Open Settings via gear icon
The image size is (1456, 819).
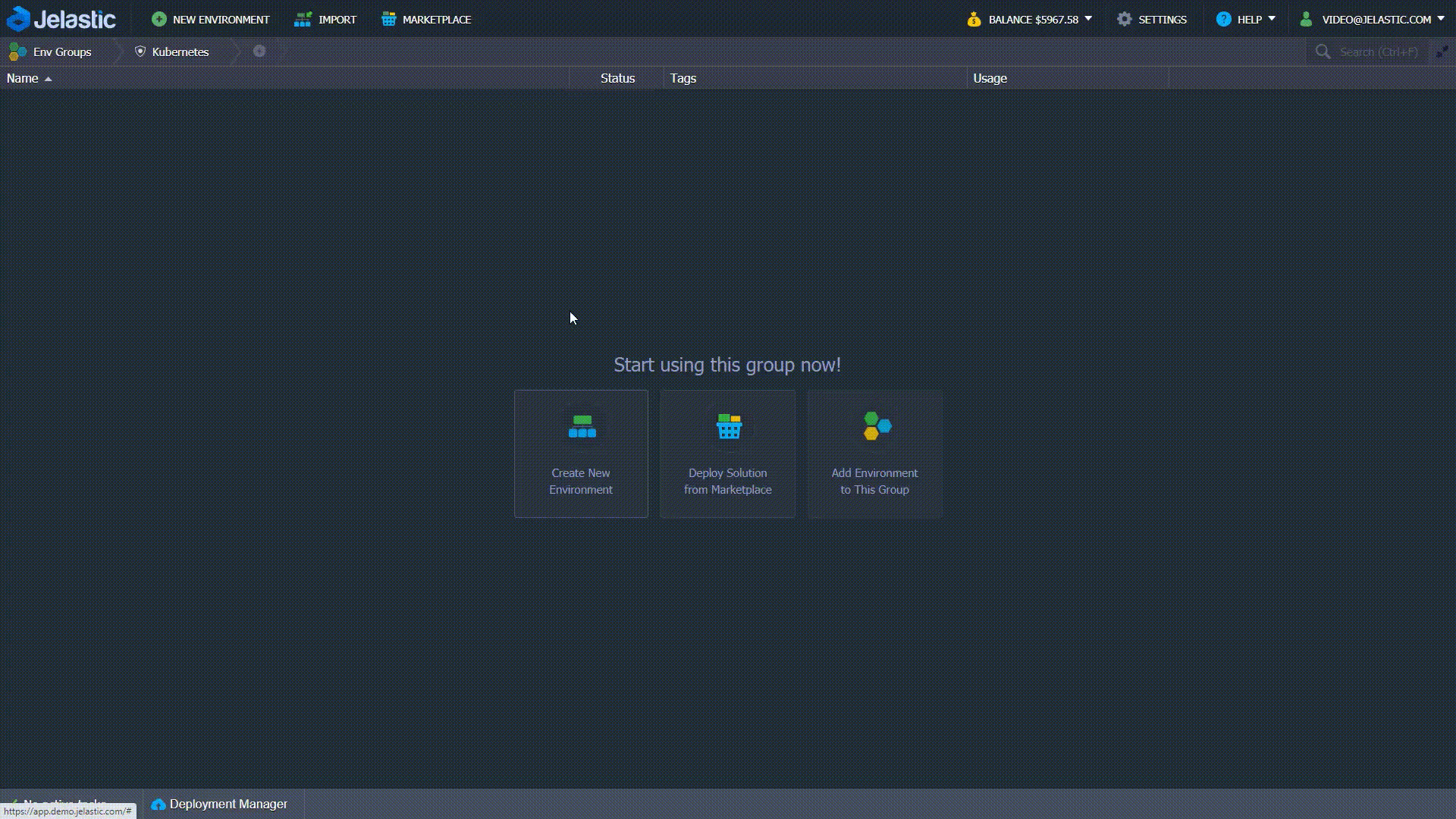coord(1125,20)
